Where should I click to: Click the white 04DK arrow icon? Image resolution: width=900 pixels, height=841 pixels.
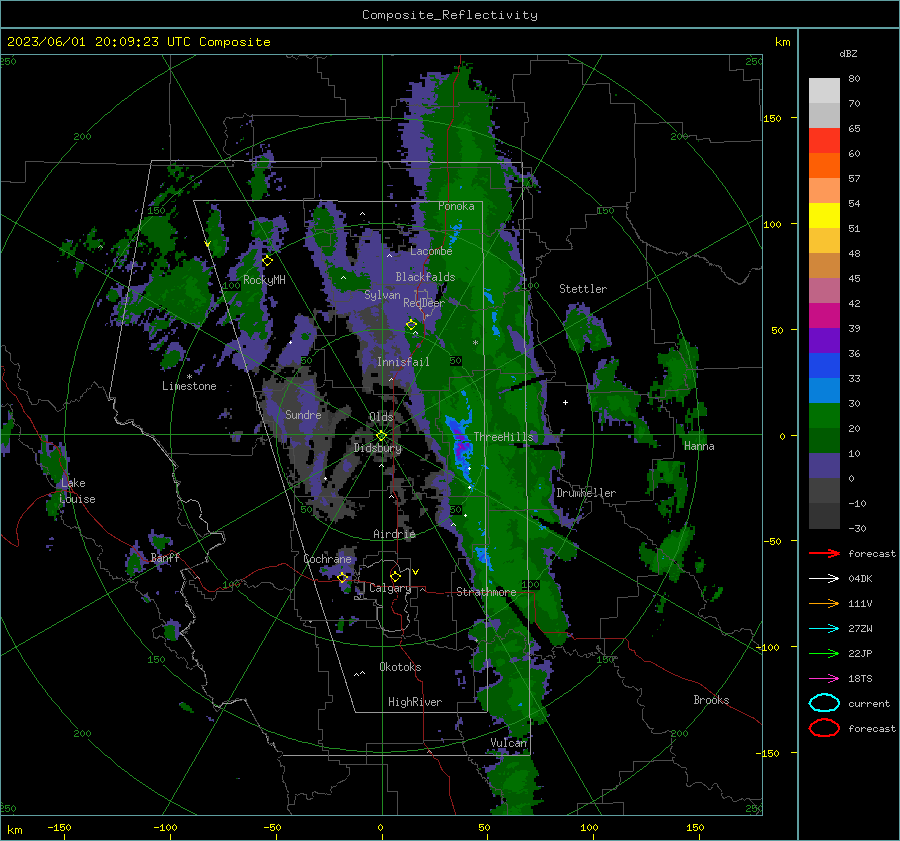tap(824, 579)
